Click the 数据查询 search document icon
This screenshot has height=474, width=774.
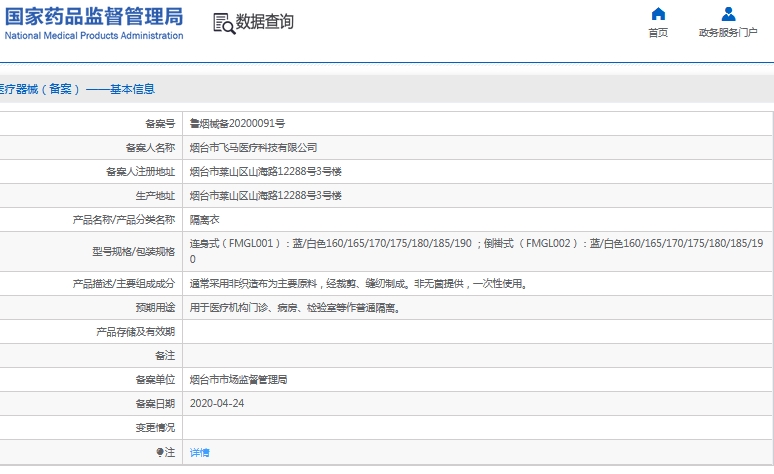[224, 23]
